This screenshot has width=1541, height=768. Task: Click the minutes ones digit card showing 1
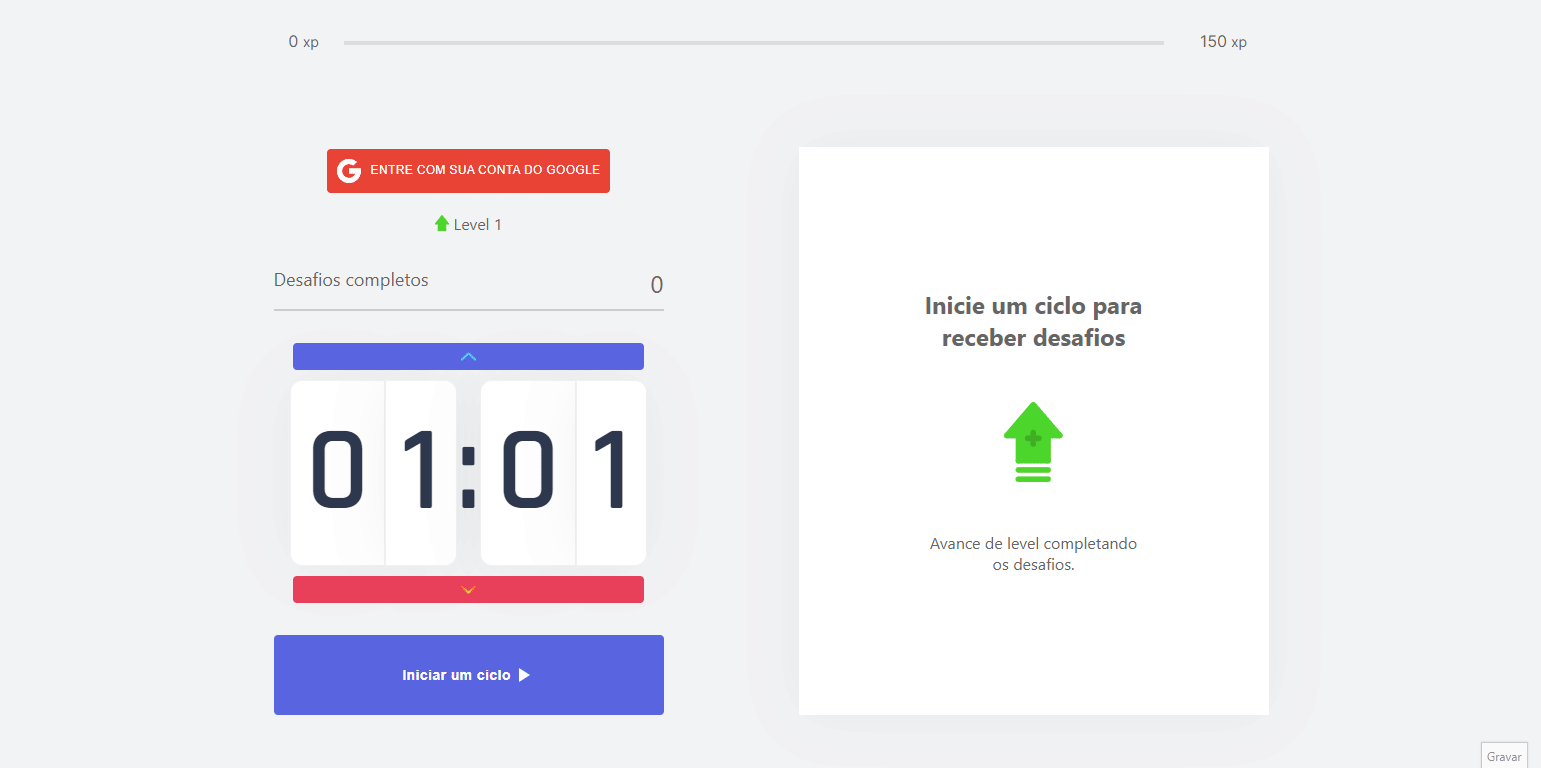coord(421,472)
